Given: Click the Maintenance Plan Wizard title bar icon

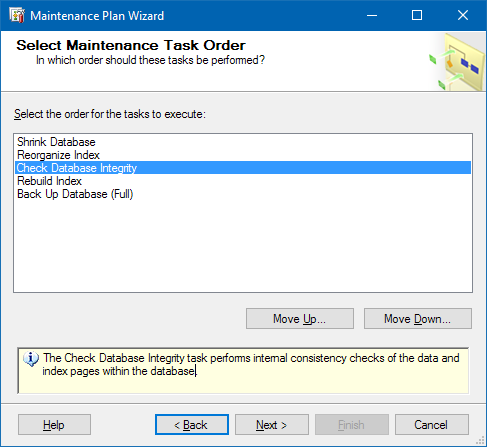Looking at the screenshot, I should point(17,15).
